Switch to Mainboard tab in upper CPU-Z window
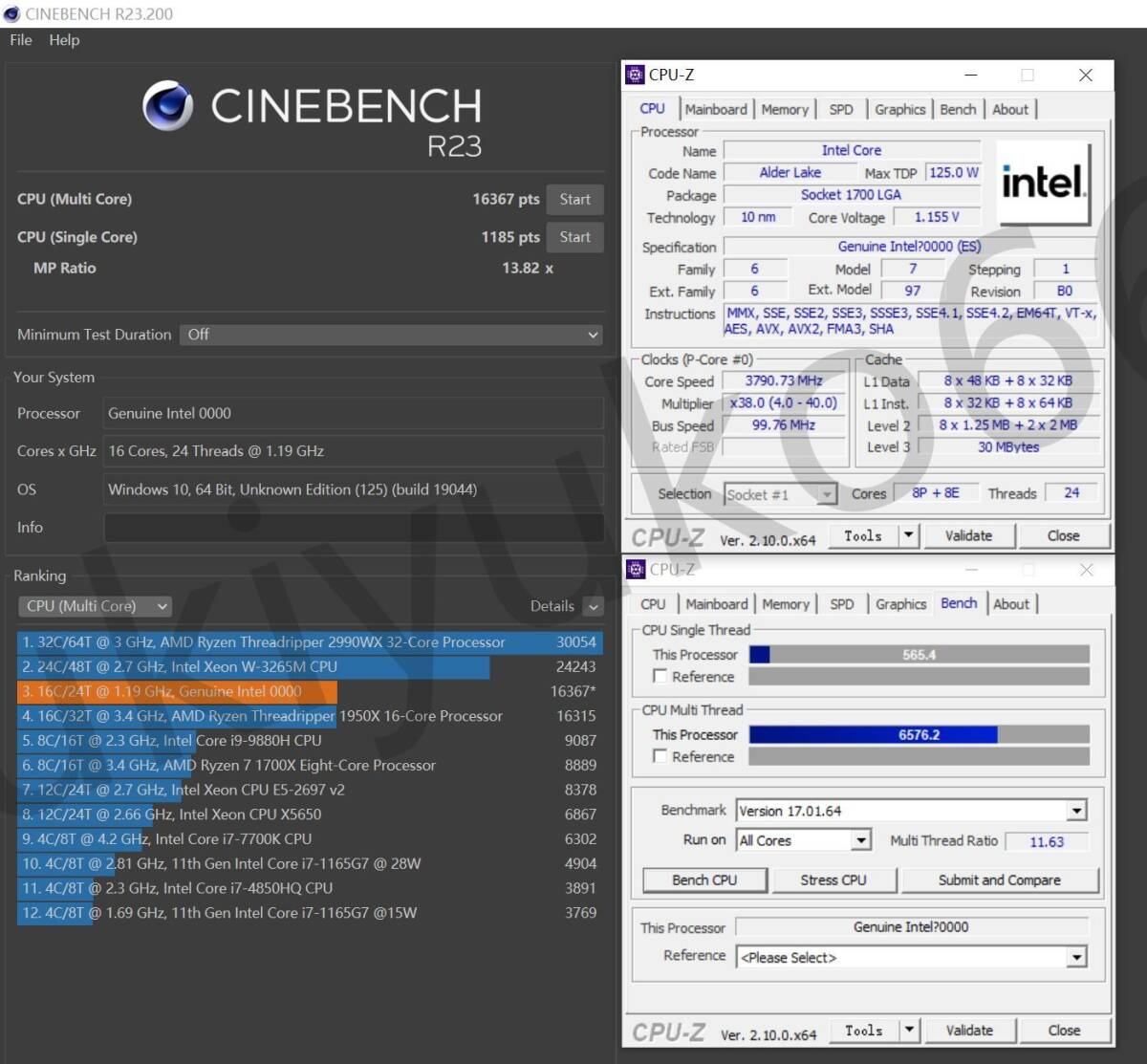Viewport: 1147px width, 1064px height. pyautogui.click(x=716, y=110)
